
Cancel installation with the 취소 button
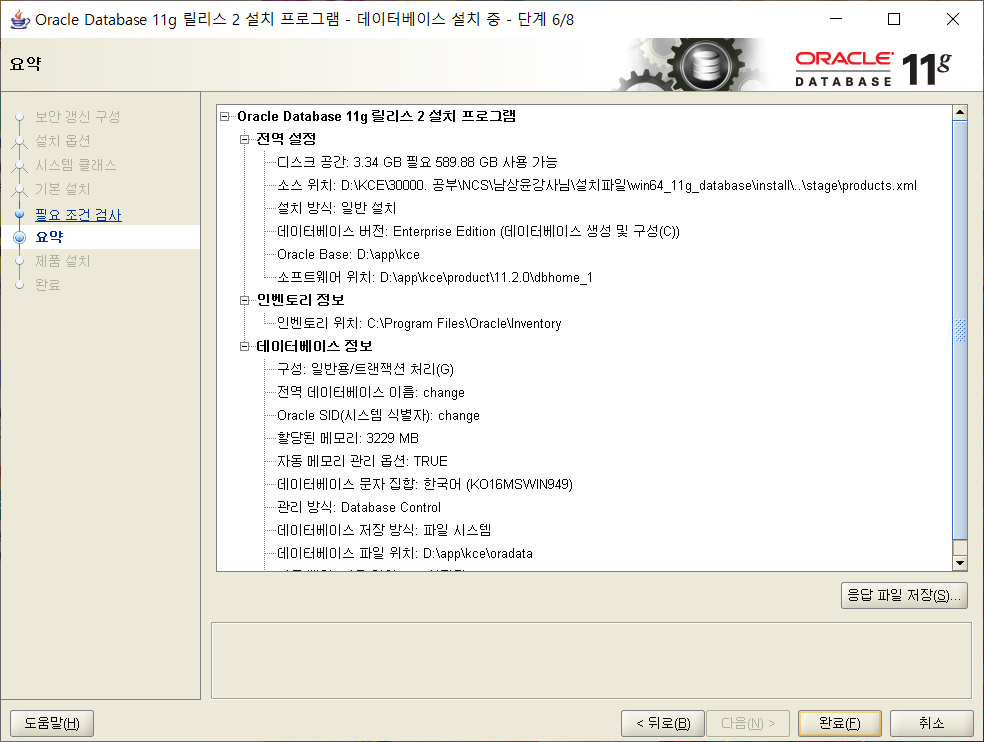click(x=931, y=723)
